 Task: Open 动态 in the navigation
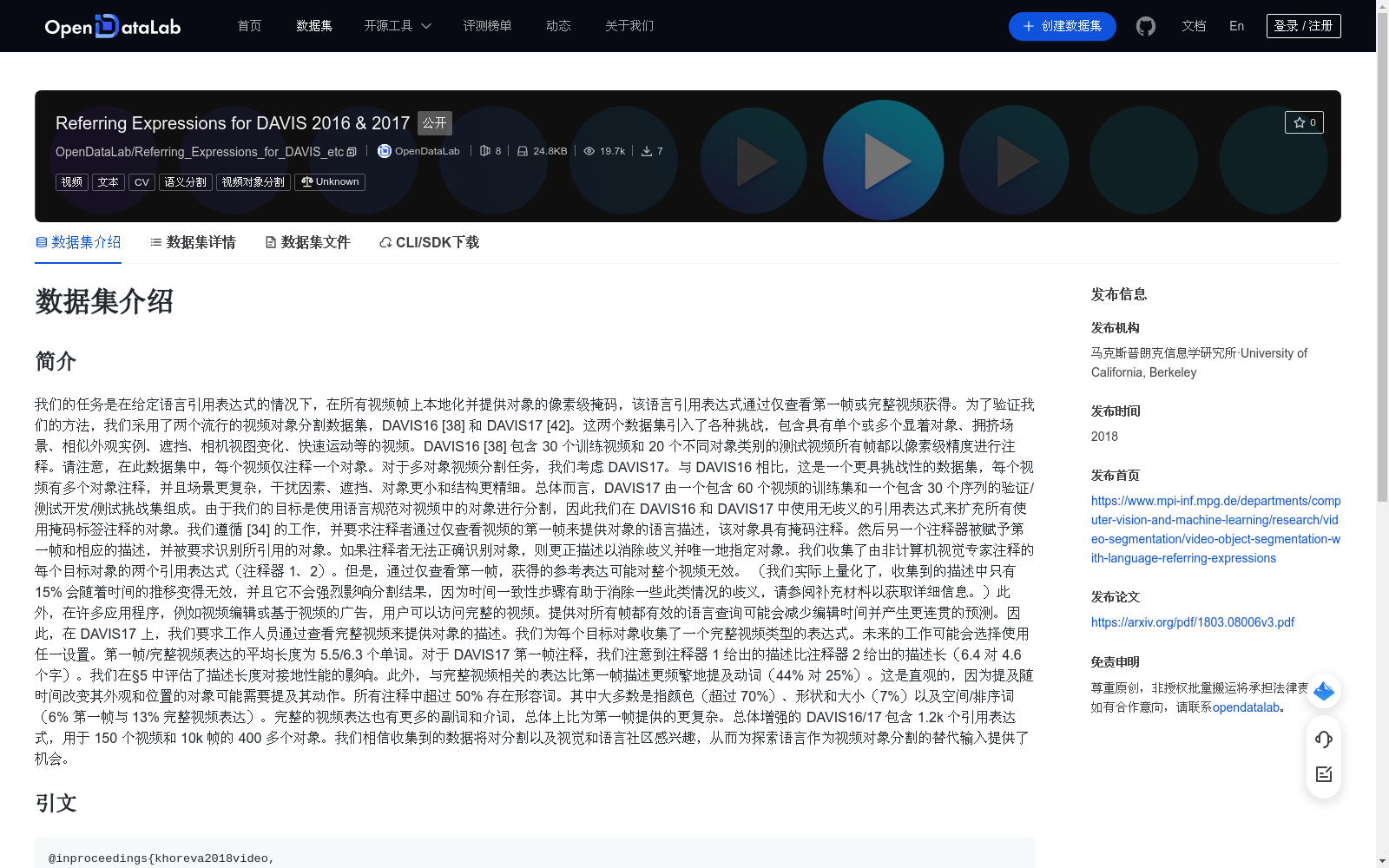coord(558,26)
